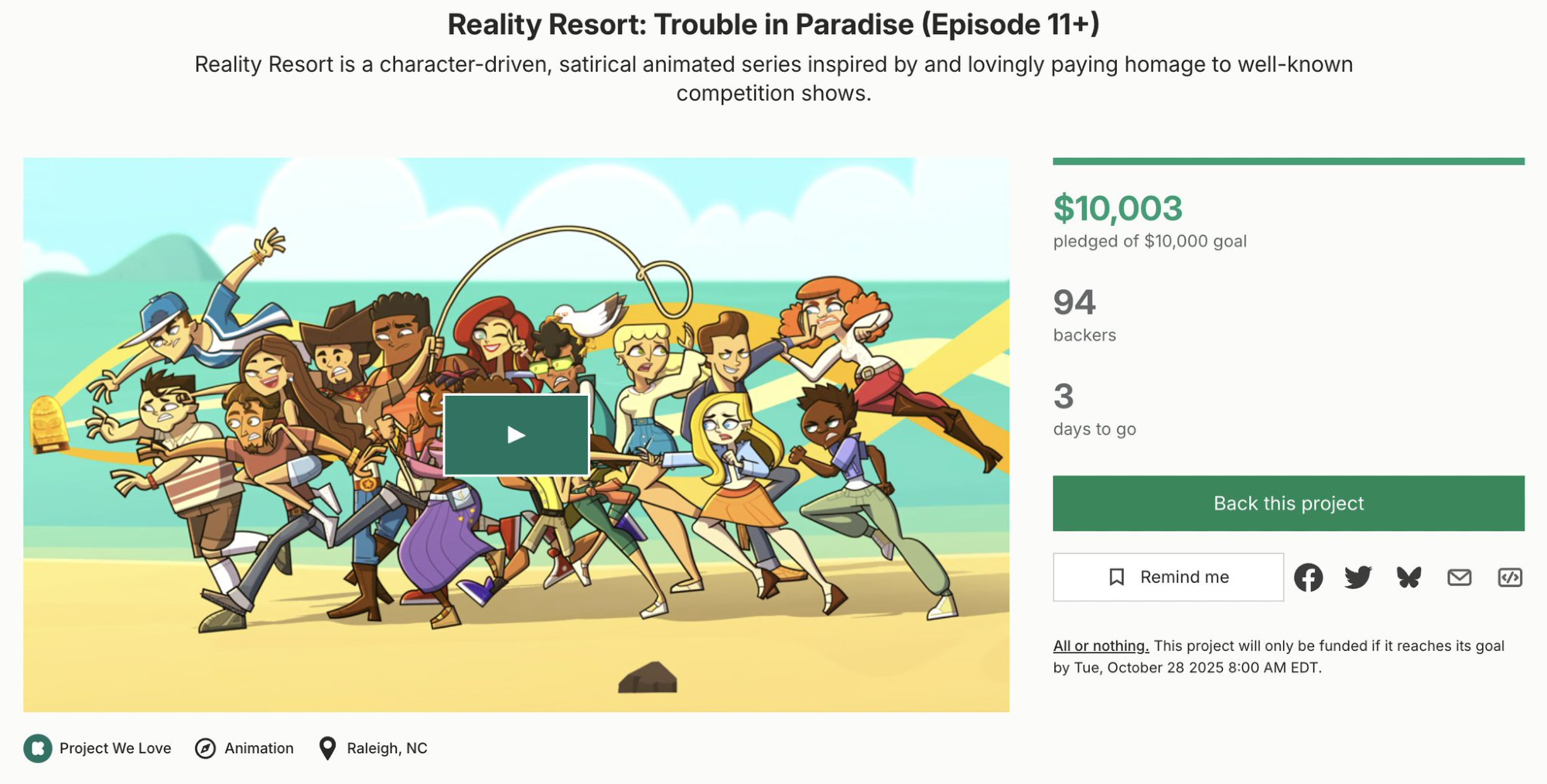1547x784 pixels.
Task: Click the green funding progress bar
Action: pos(1288,162)
